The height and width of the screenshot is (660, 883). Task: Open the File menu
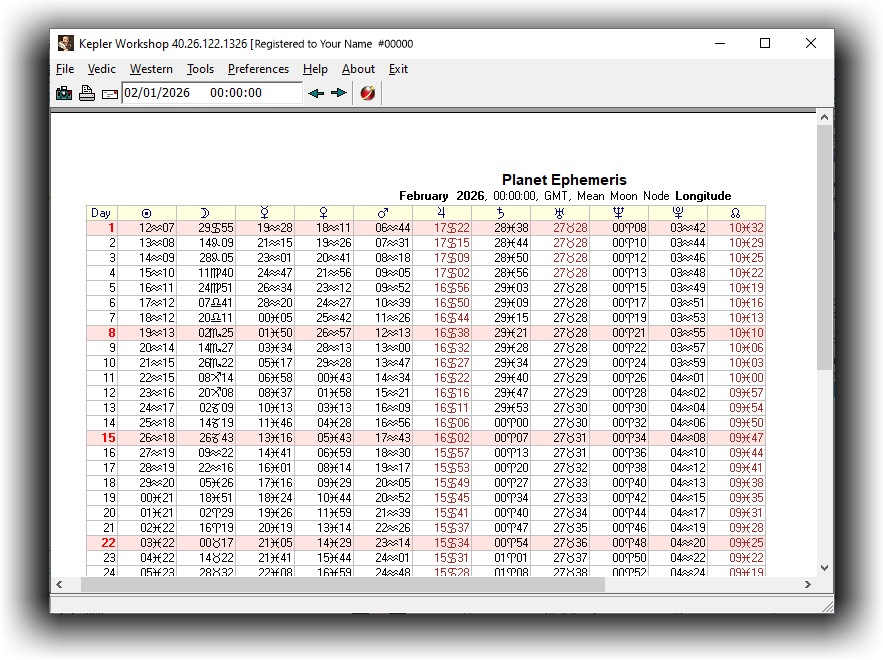[65, 69]
